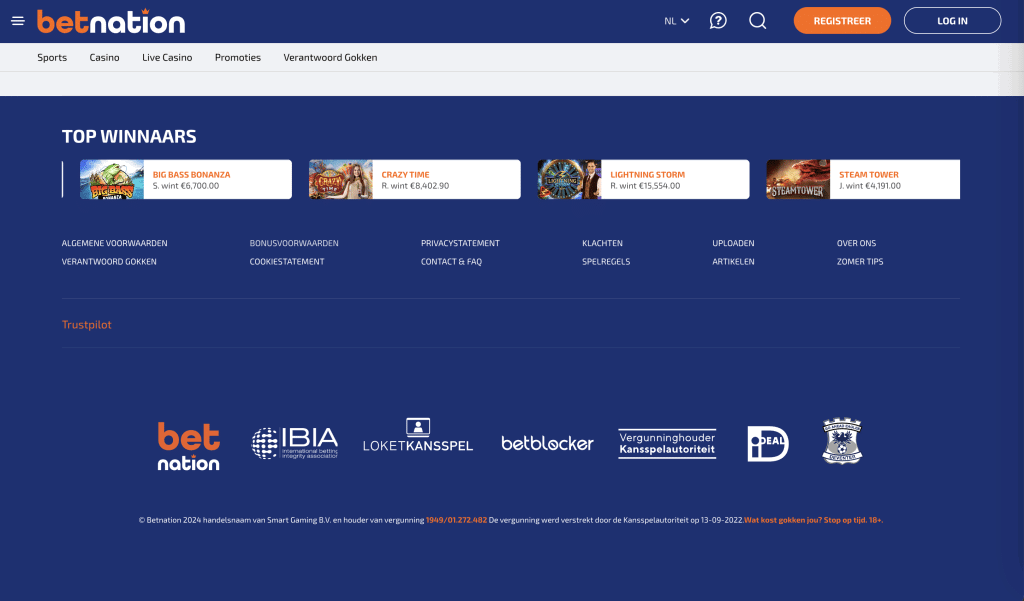Open the search magnifier icon
Screen dimensions: 1024x601
(758, 21)
